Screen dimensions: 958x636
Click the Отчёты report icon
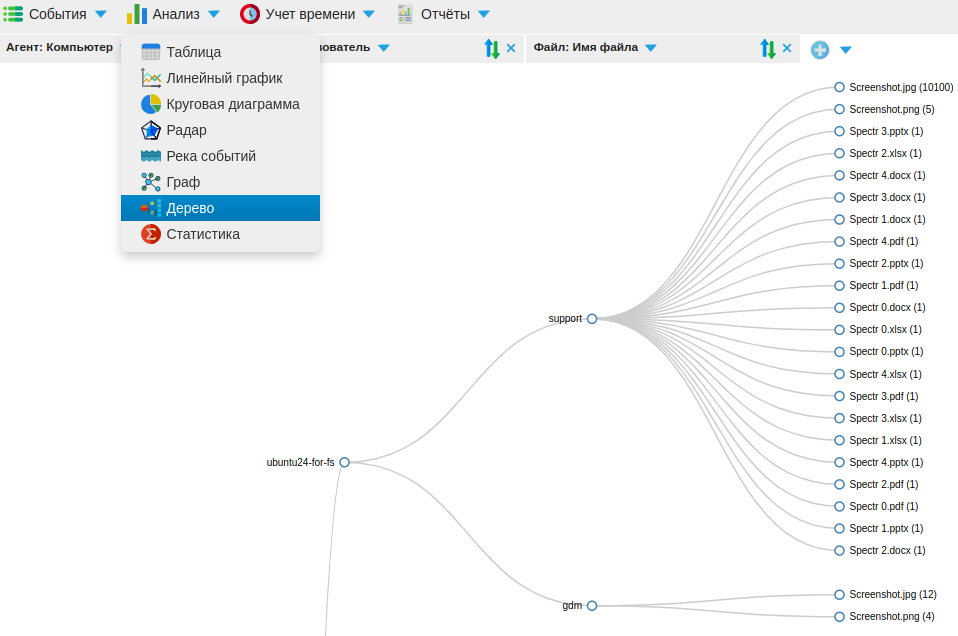404,13
